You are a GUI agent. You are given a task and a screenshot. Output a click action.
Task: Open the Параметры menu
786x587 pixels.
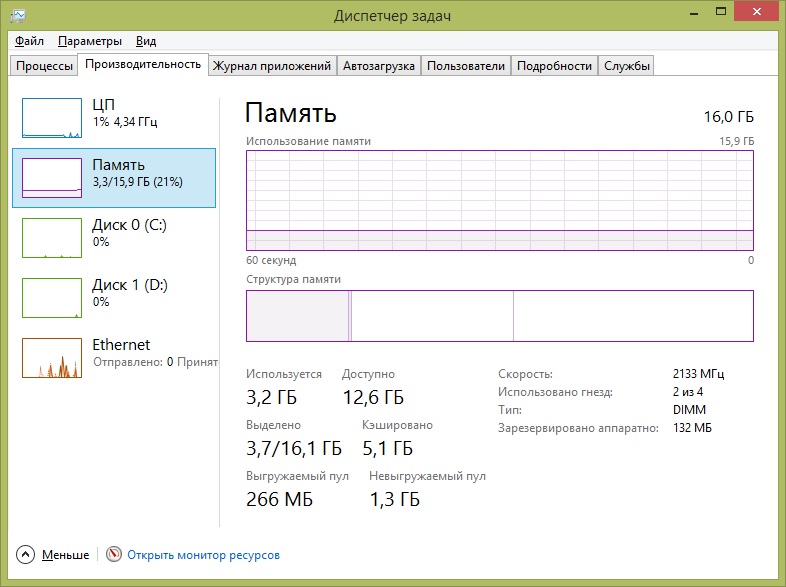click(90, 41)
